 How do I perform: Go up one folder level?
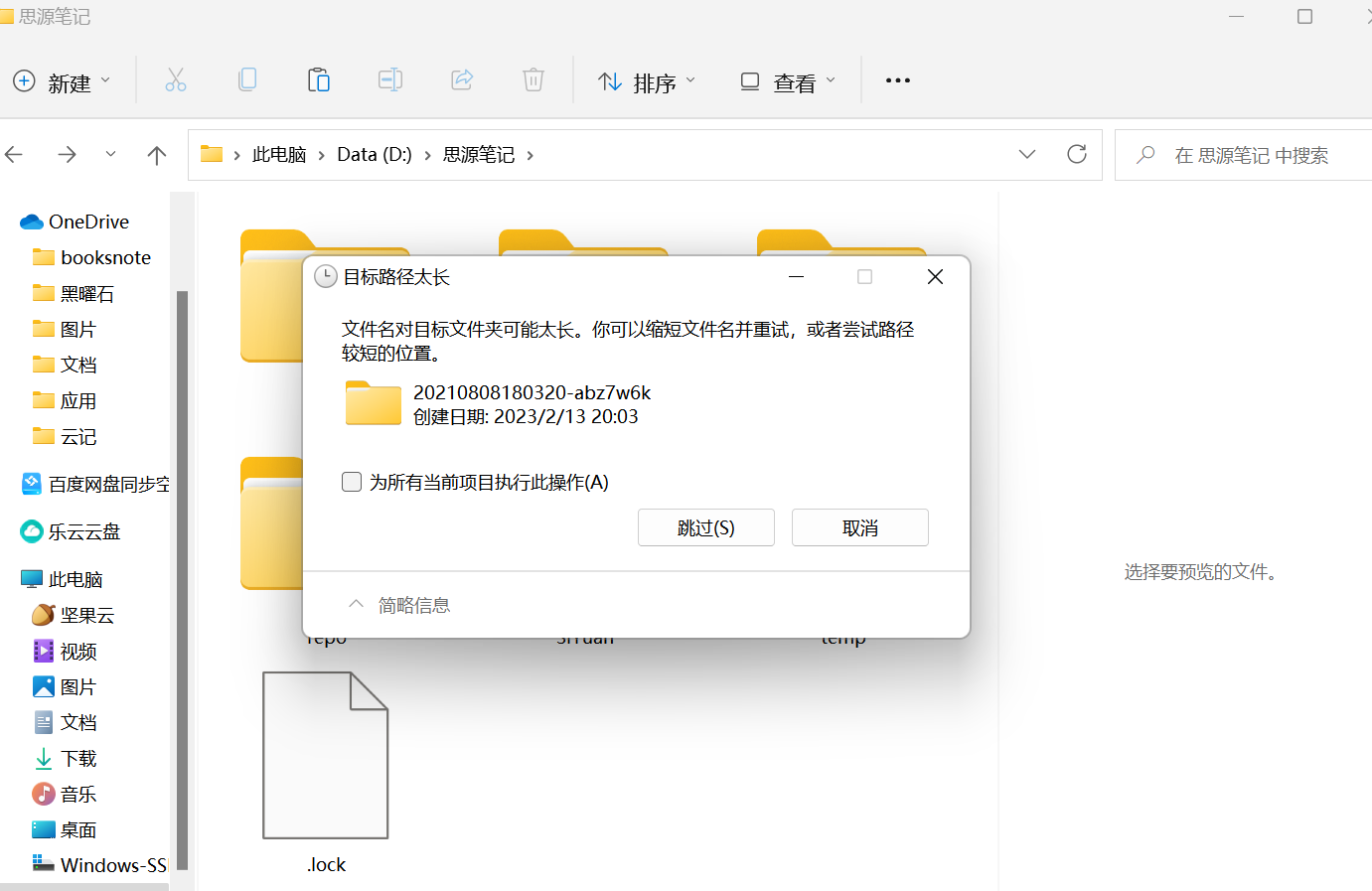point(156,155)
